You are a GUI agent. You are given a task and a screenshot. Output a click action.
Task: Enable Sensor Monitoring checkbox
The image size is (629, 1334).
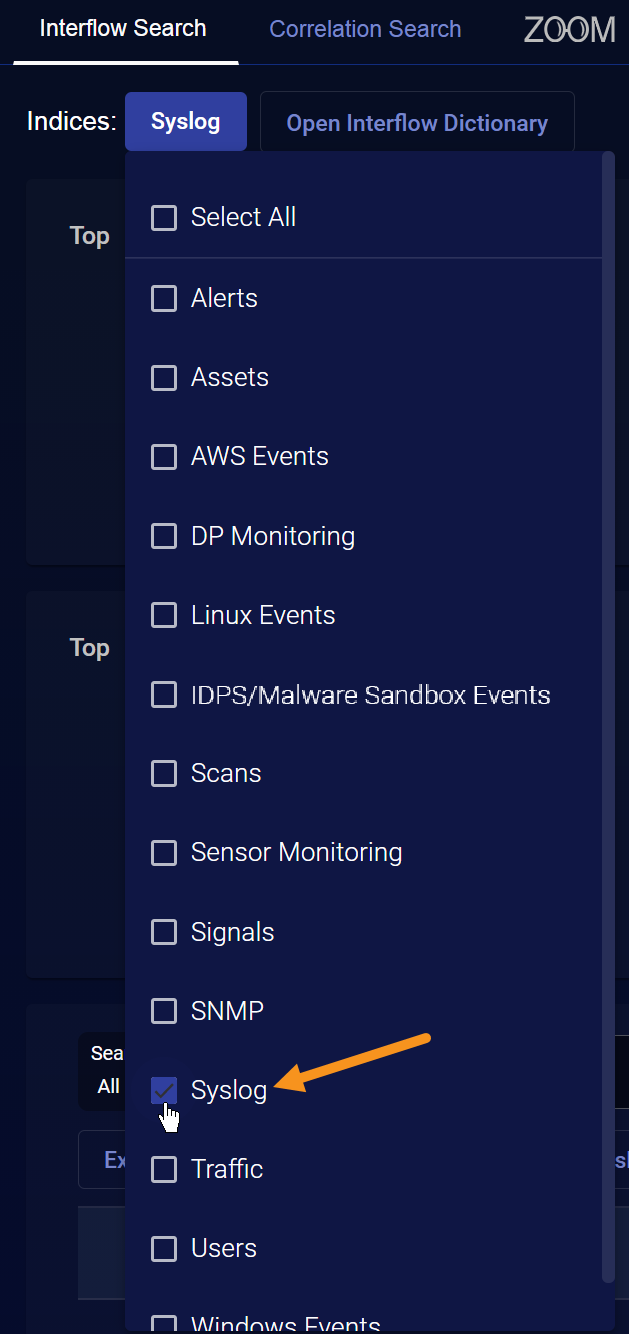tap(164, 853)
